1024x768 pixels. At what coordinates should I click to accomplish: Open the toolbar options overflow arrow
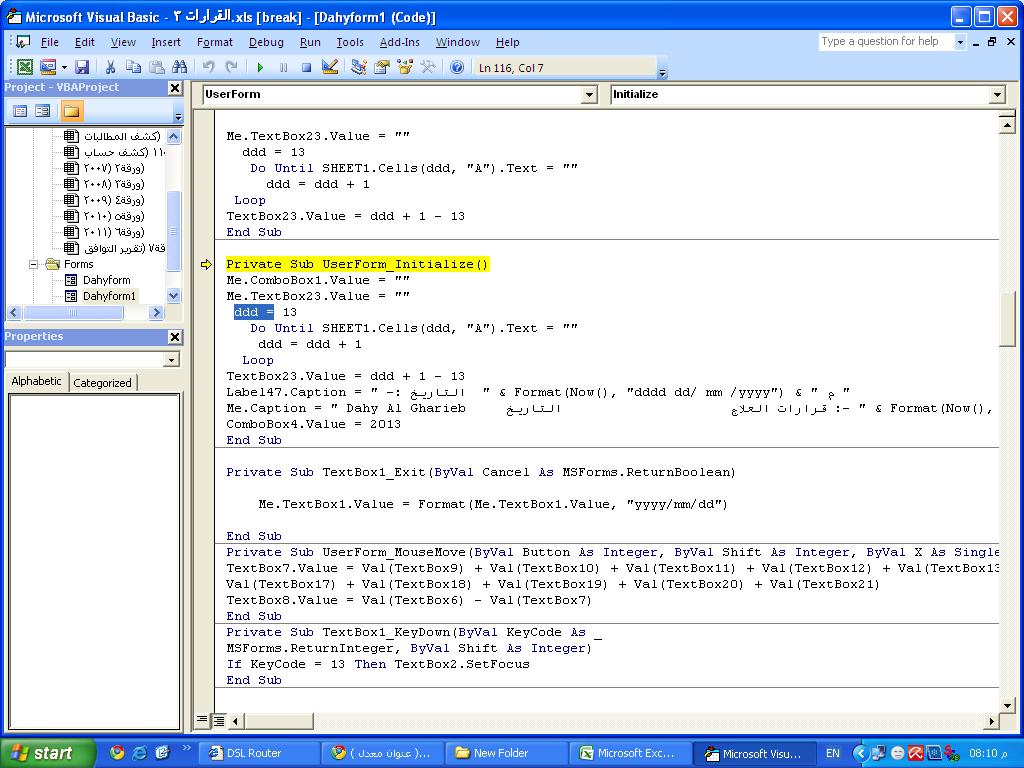(662, 72)
